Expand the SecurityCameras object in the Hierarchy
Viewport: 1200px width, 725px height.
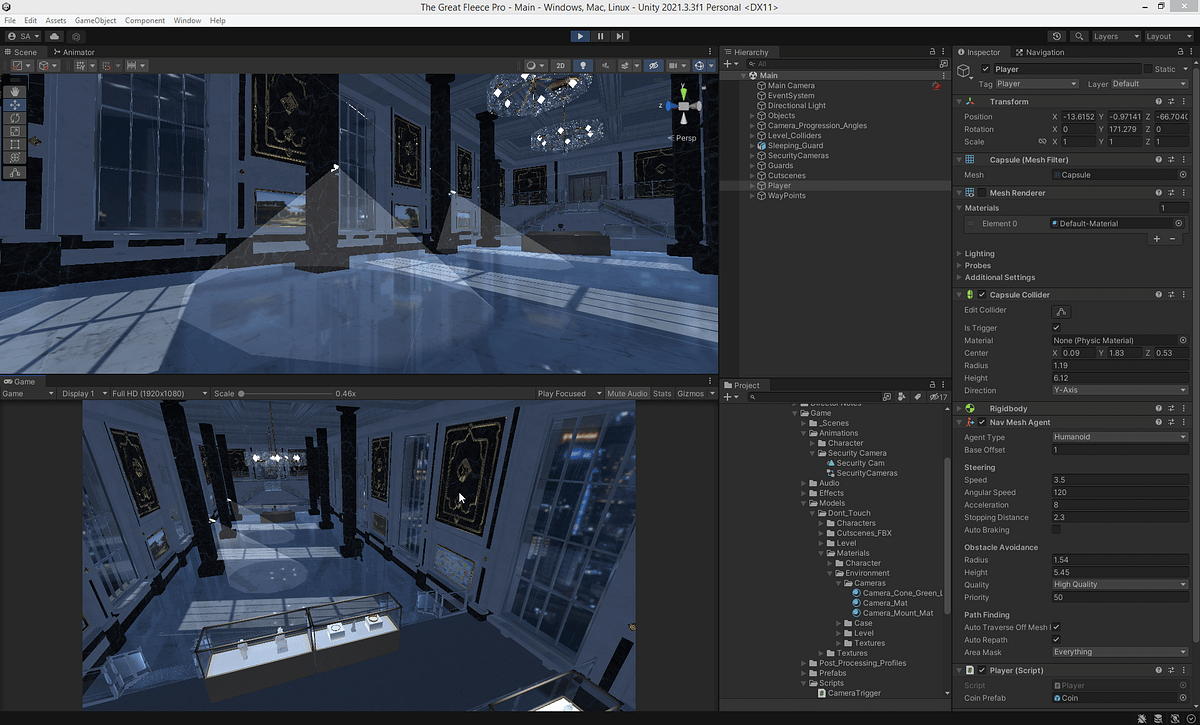tap(752, 155)
